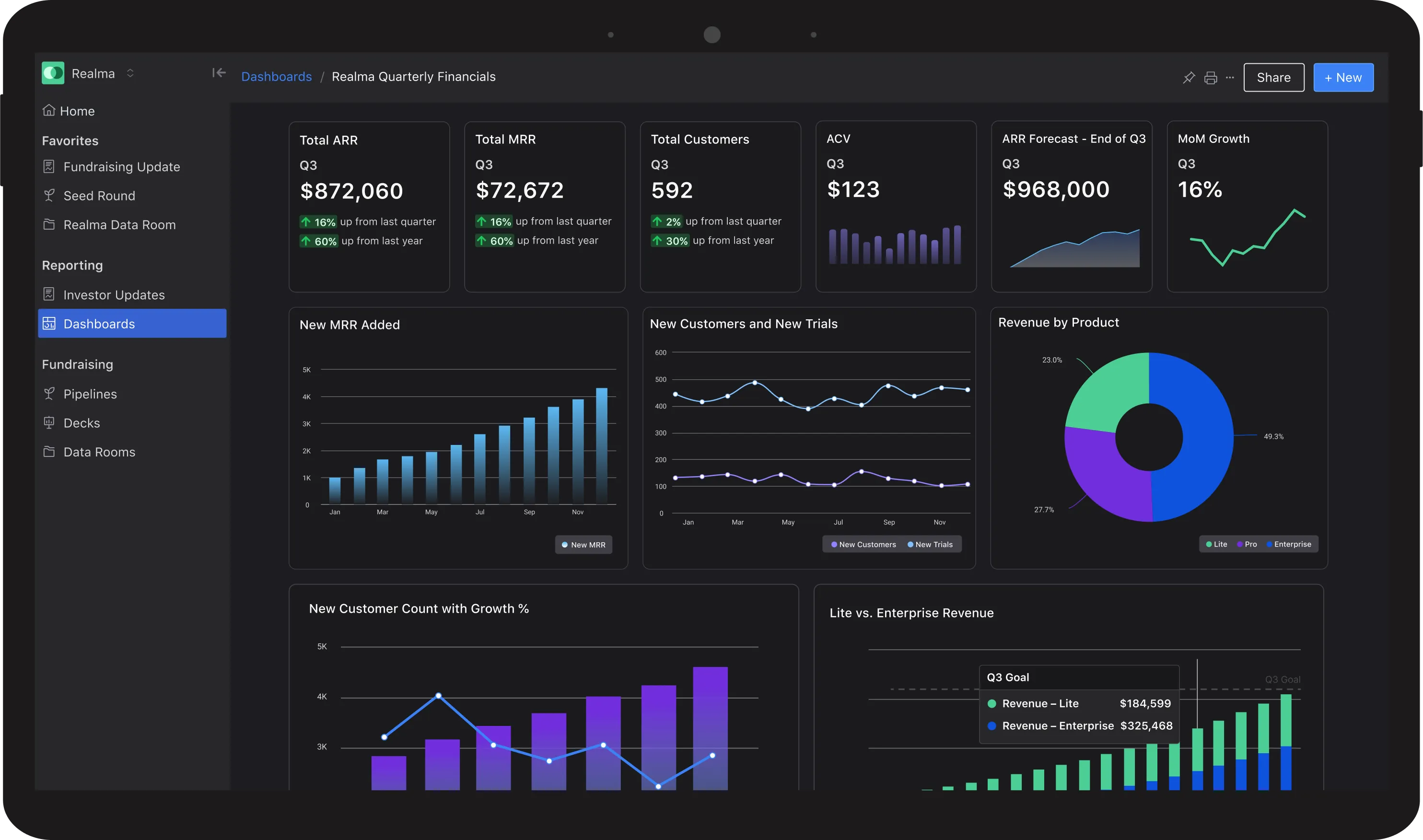Click the pin dashboard icon
Viewport: 1423px width, 840px height.
click(1189, 78)
